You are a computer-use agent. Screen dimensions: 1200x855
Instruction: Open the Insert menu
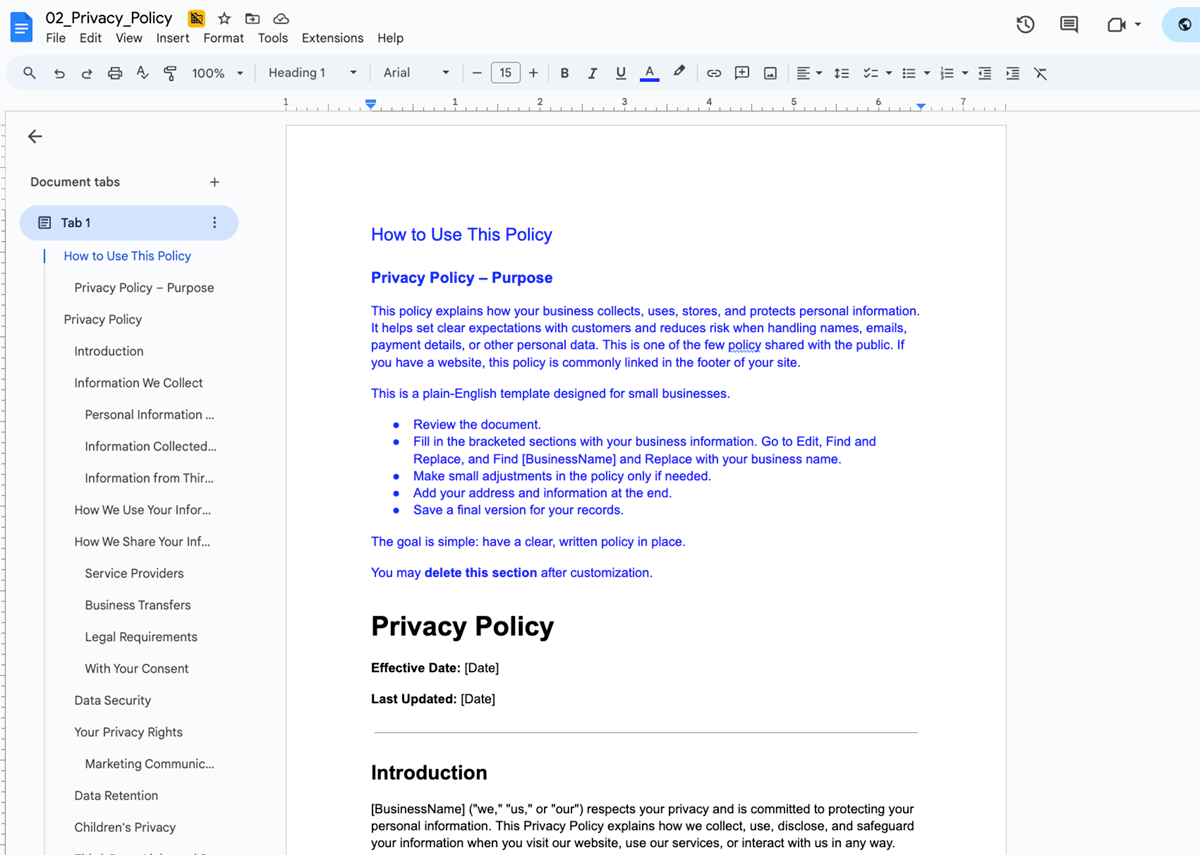[173, 38]
